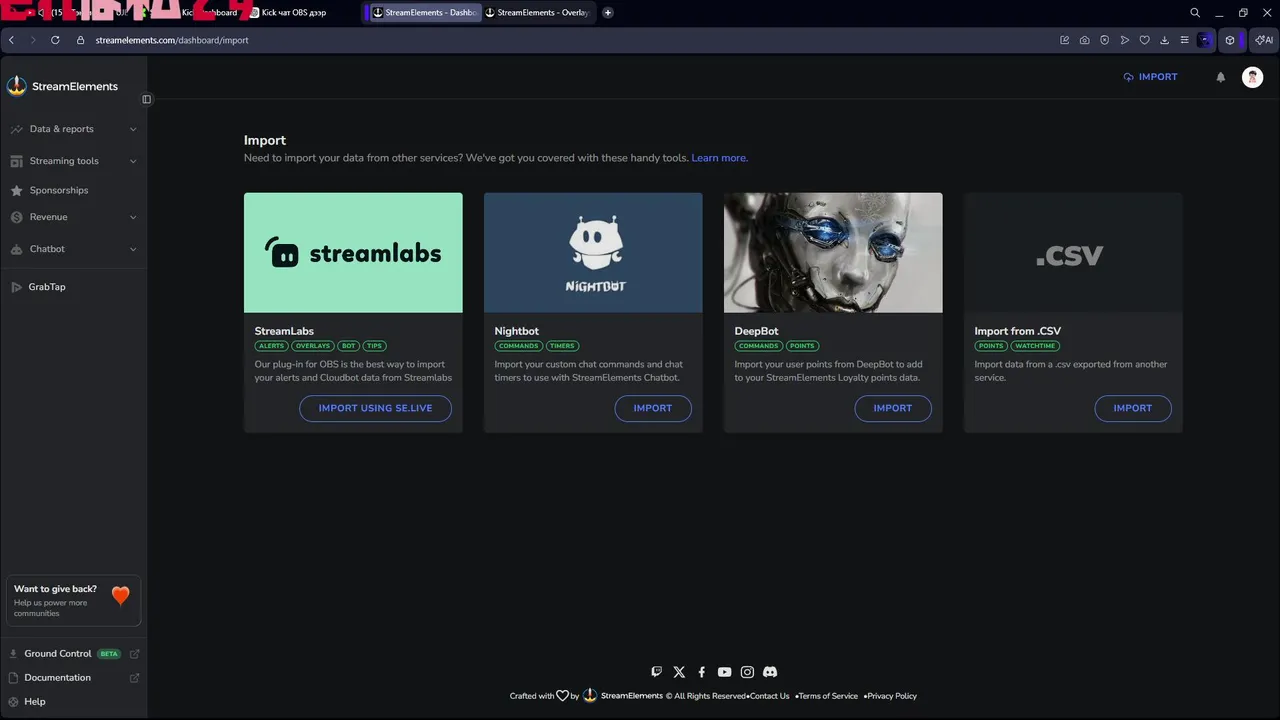Open StreamElements Twitch page from footer
1280x720 pixels.
656,672
